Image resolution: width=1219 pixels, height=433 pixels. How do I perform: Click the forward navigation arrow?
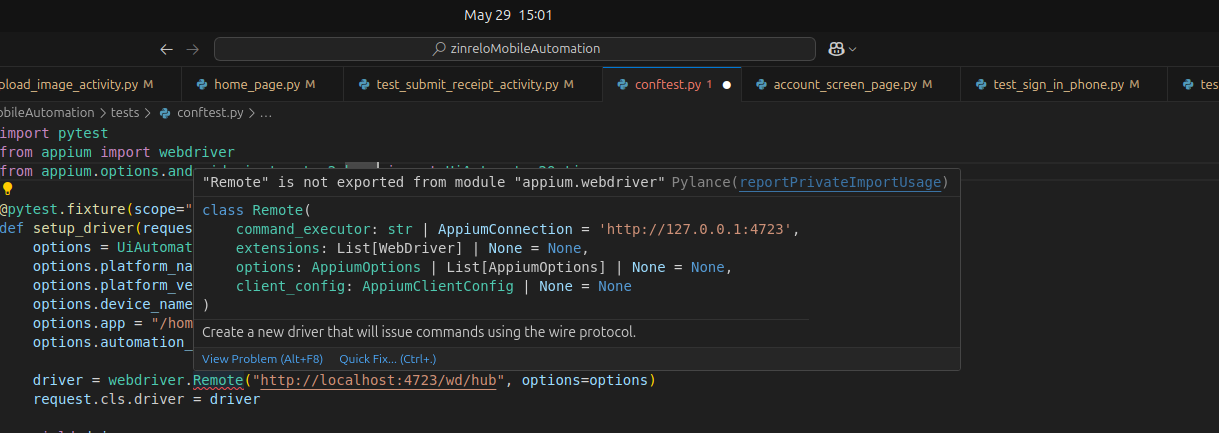pos(193,49)
